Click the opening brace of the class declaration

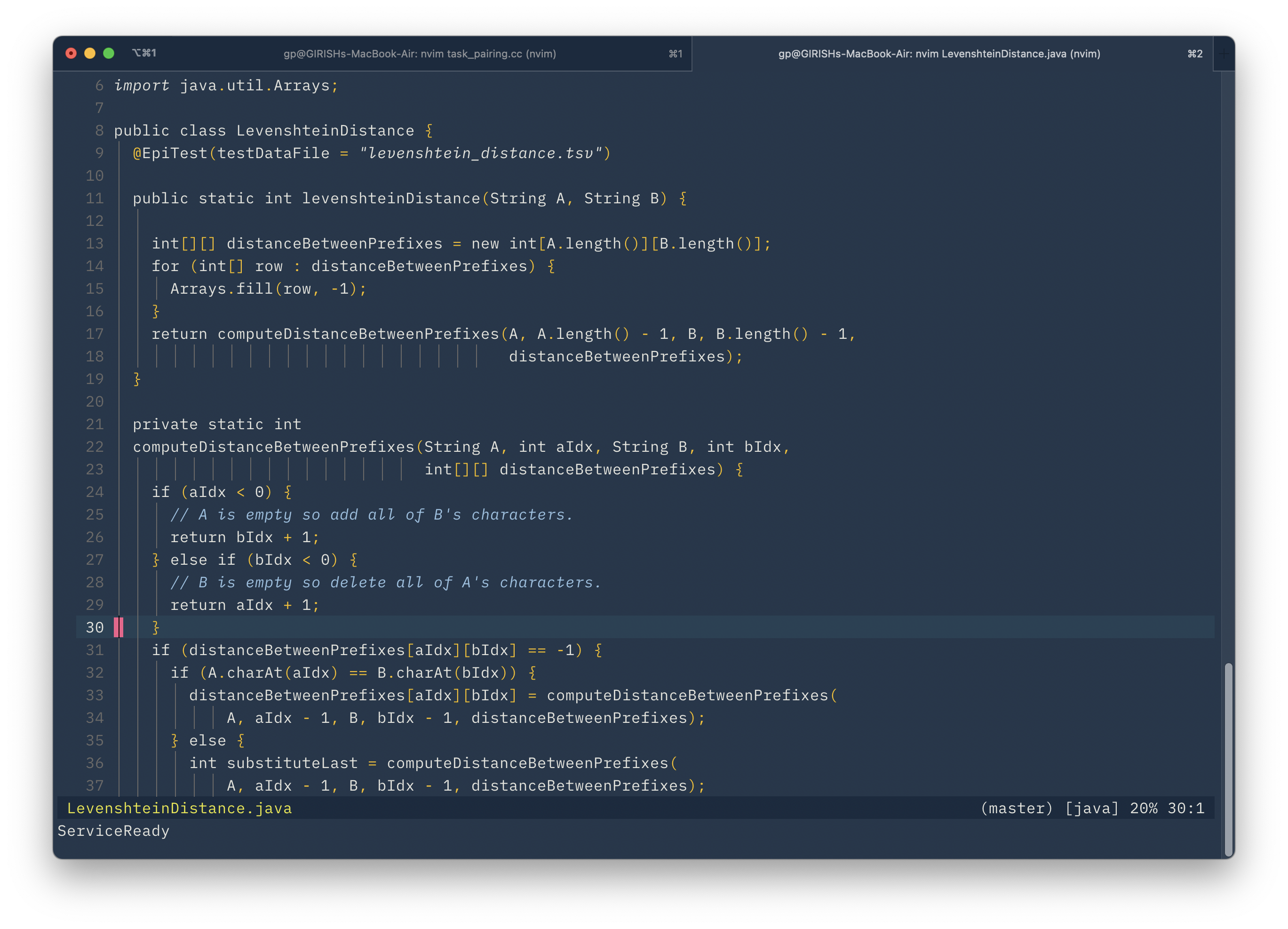(429, 131)
